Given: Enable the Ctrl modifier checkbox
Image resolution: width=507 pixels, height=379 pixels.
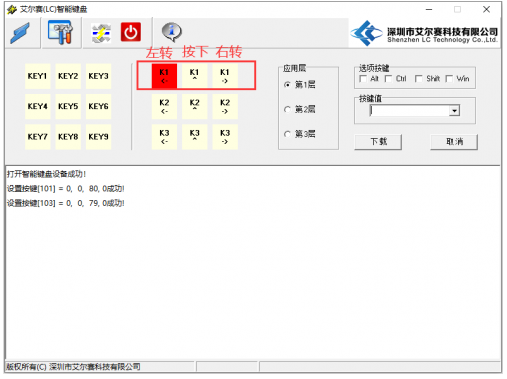Looking at the screenshot, I should [x=388, y=79].
